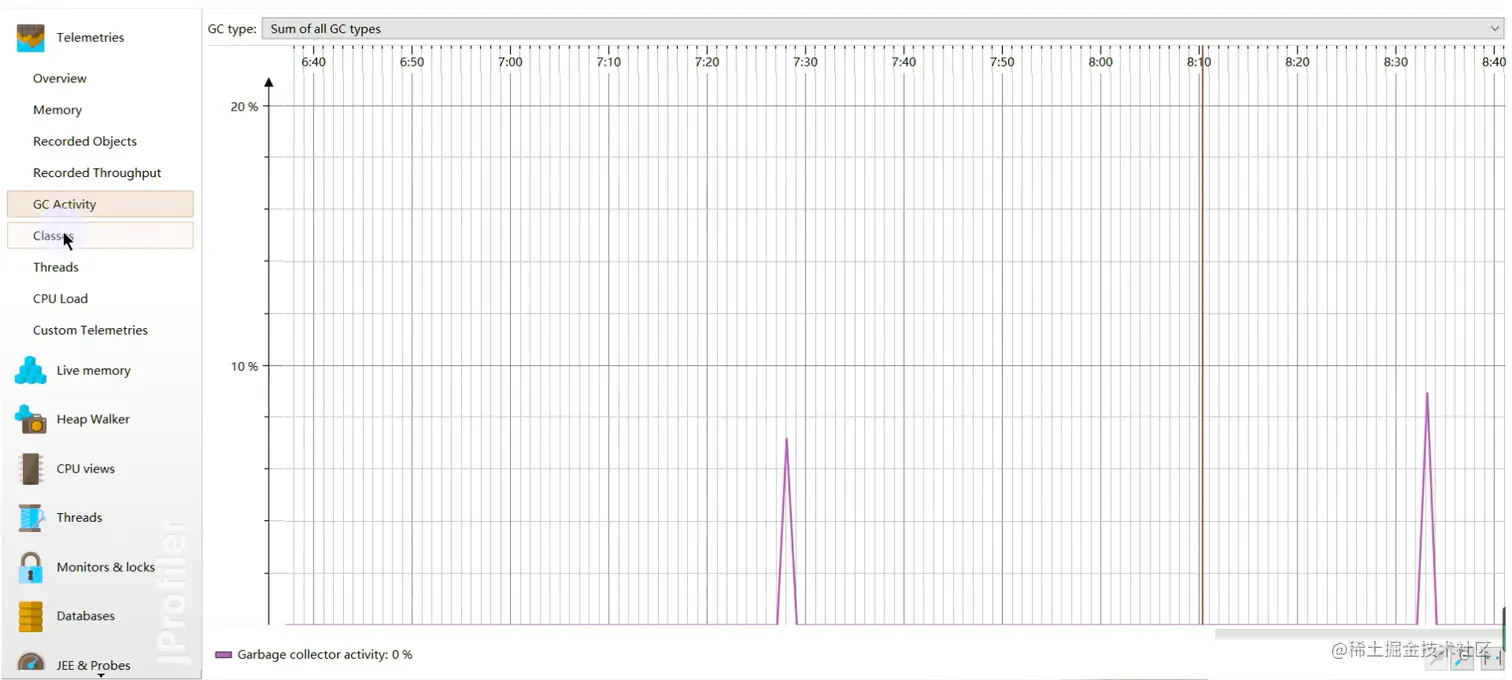The image size is (1512, 680).
Task: Open the Telemetries section icon
Action: point(31,37)
